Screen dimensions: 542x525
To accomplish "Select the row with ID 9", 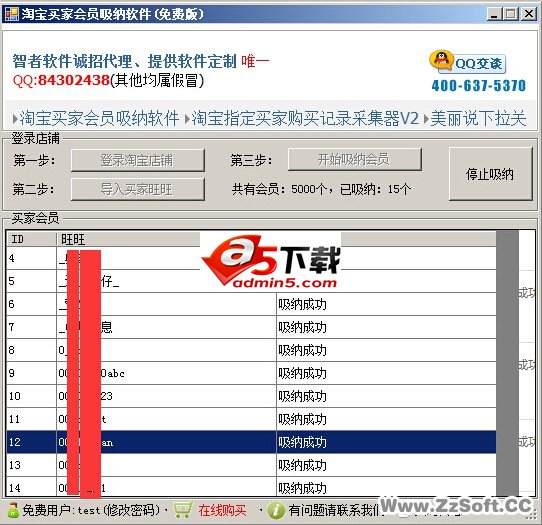I will 251,373.
